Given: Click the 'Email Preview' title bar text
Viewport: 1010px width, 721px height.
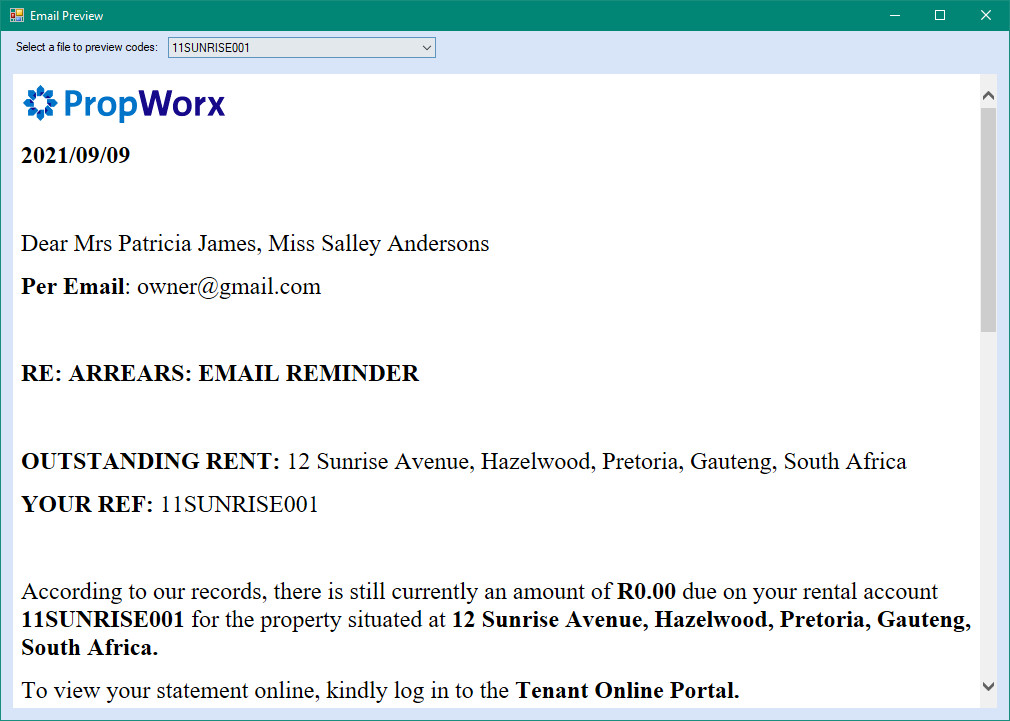Looking at the screenshot, I should 66,16.
